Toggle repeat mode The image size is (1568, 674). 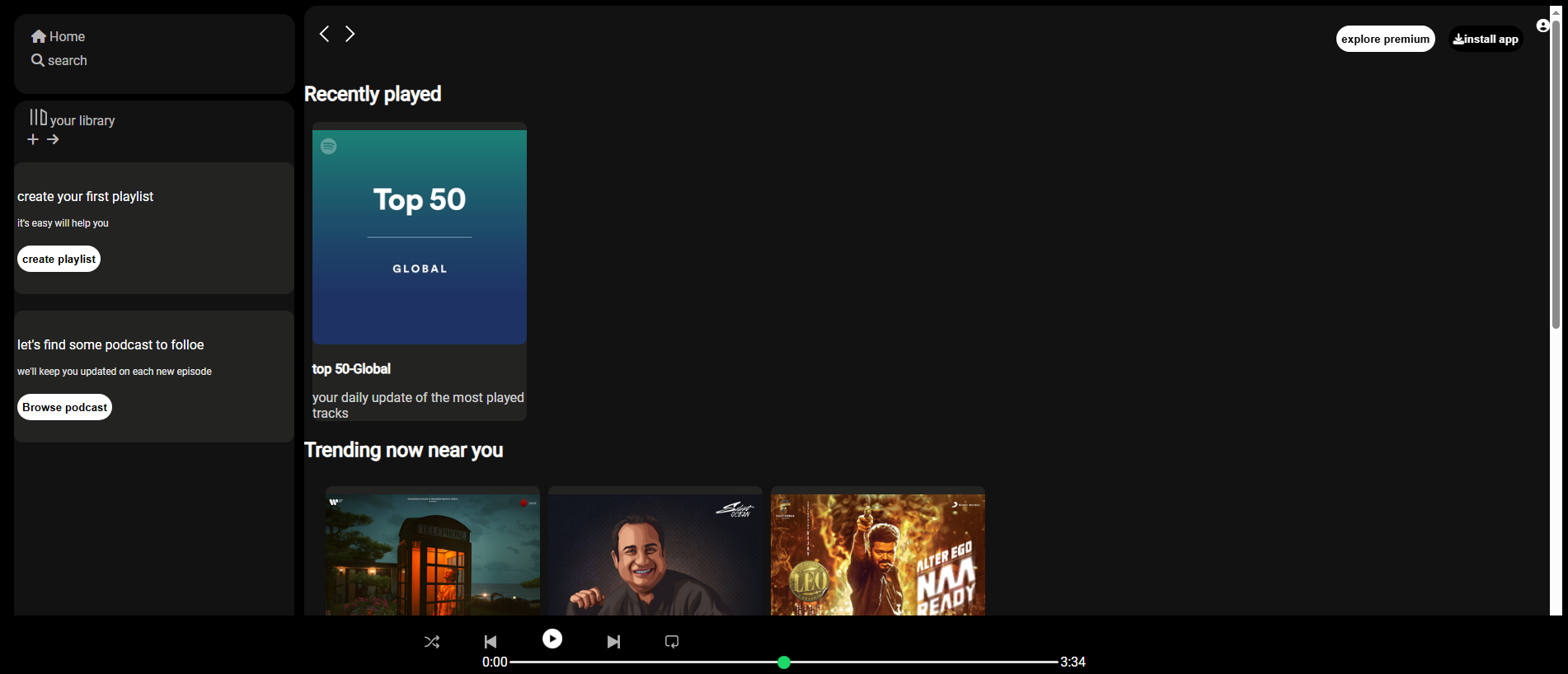click(672, 642)
